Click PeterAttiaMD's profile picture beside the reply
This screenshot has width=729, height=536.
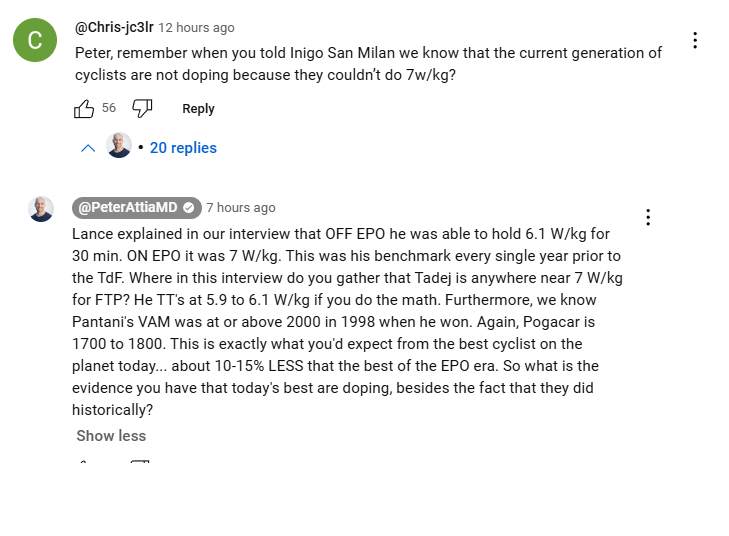(41, 209)
